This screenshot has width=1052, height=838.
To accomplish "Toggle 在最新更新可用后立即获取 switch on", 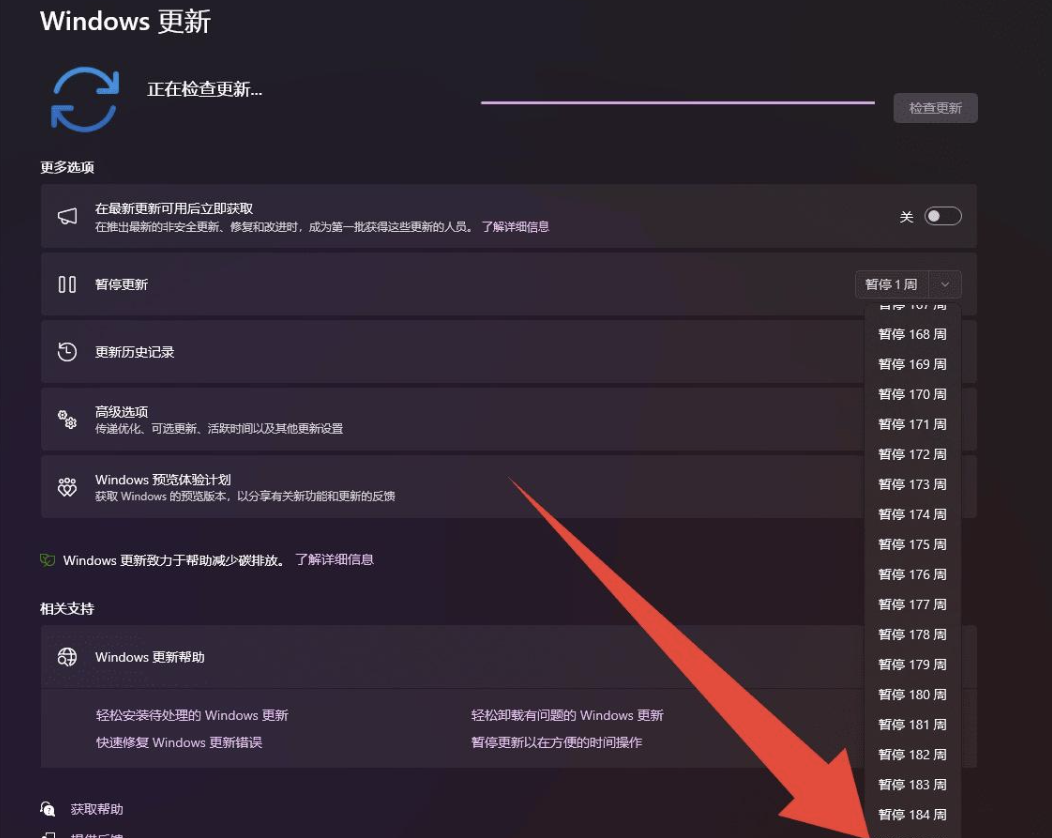I will [x=942, y=217].
